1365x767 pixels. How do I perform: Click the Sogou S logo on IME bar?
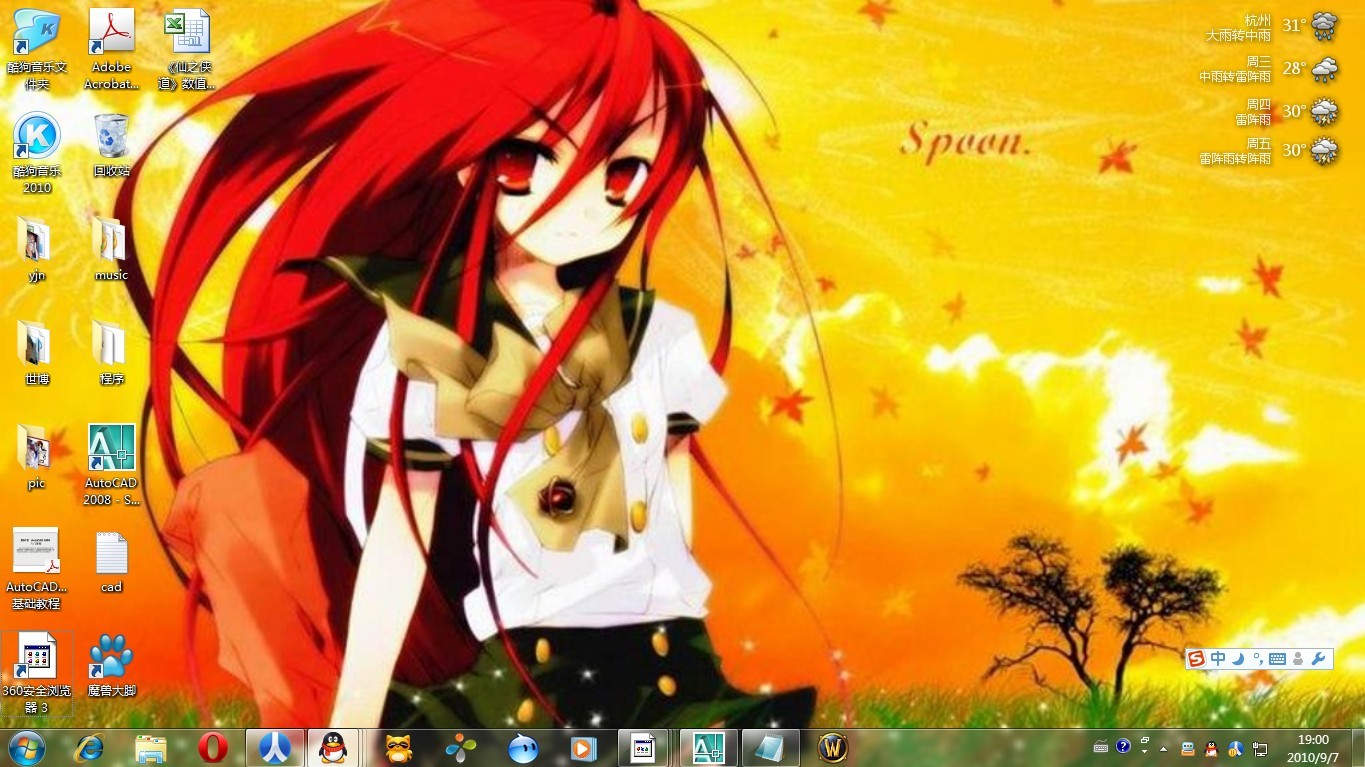[1197, 658]
